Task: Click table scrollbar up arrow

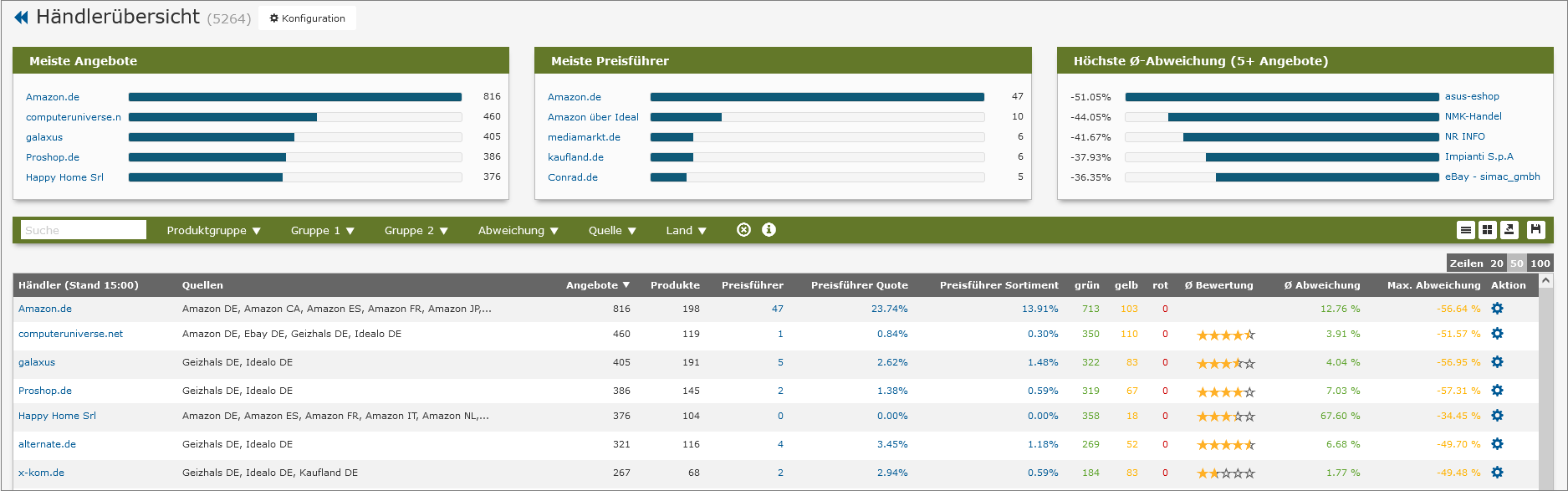Action: click(1546, 281)
